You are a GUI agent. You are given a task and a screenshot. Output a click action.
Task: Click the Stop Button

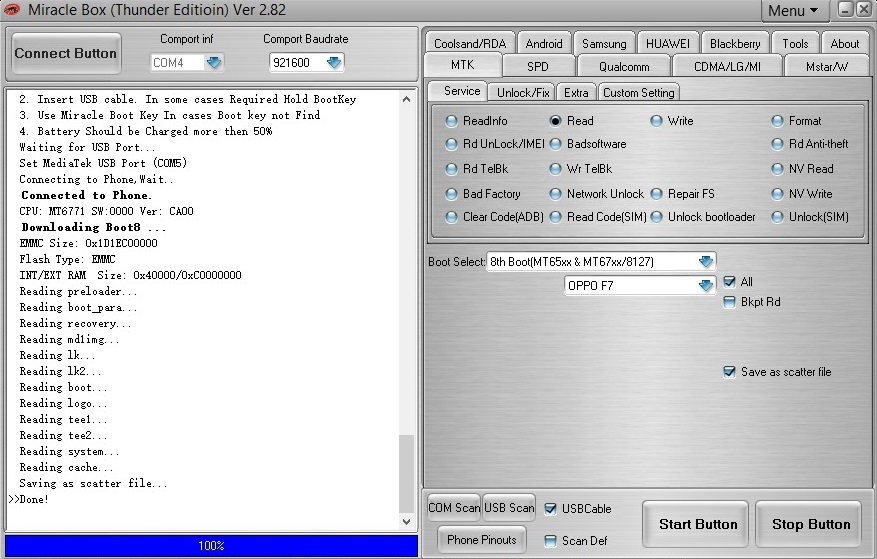tap(809, 524)
